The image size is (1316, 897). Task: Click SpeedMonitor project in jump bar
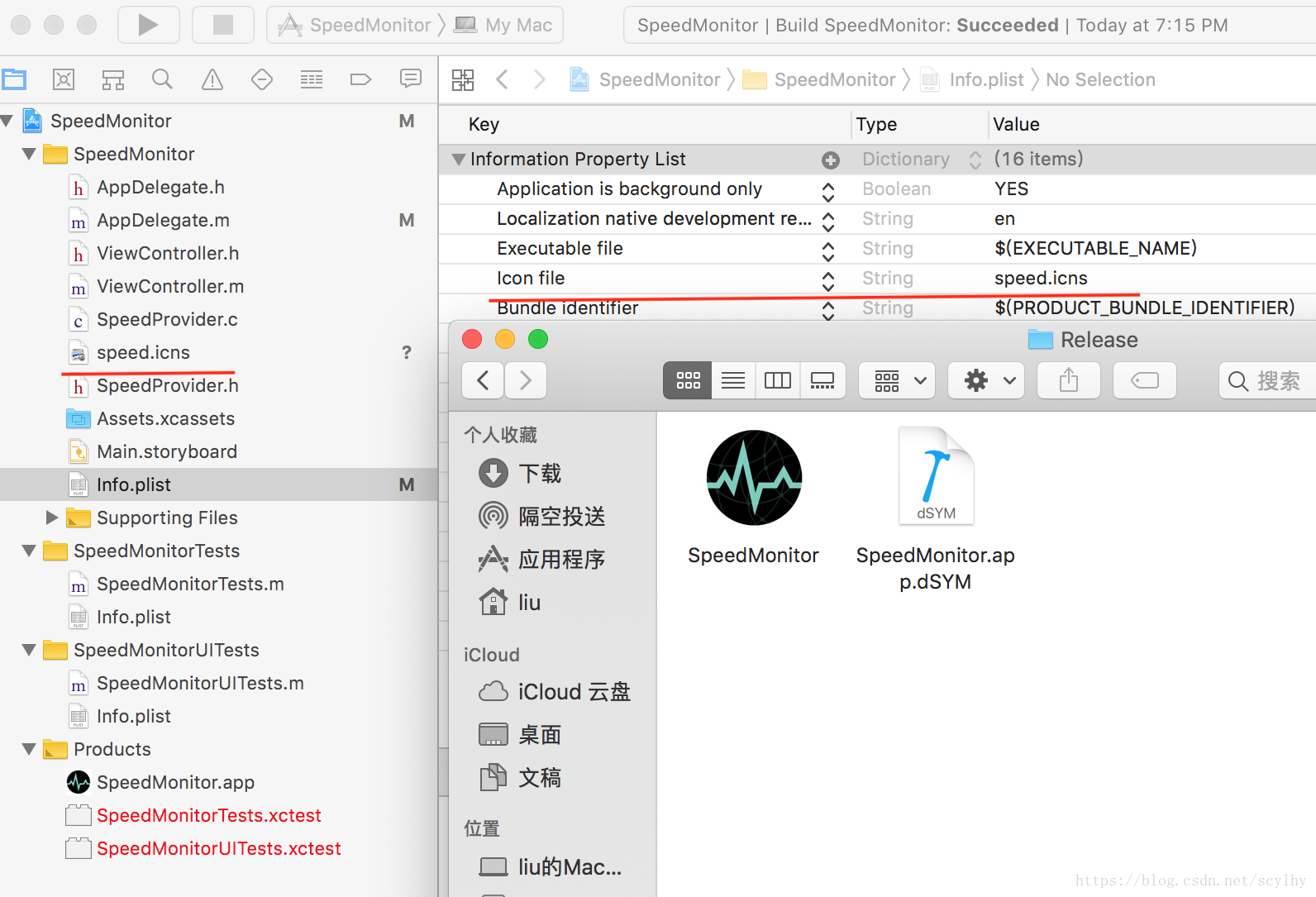click(646, 79)
